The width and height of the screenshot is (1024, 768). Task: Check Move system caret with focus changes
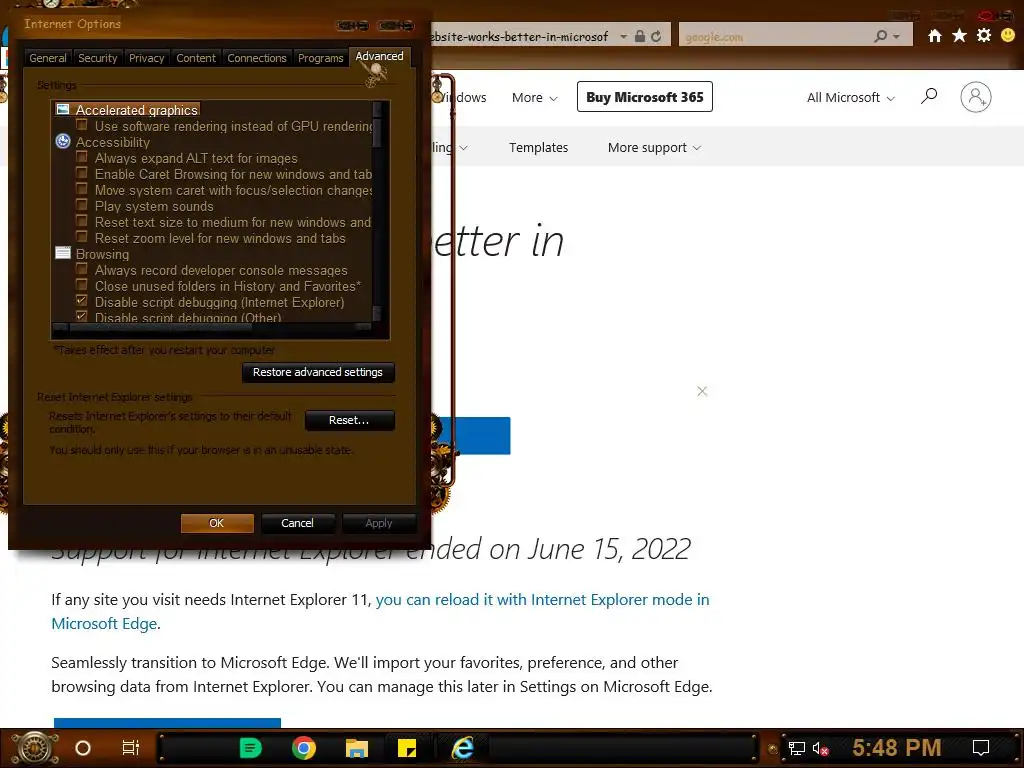[82, 189]
